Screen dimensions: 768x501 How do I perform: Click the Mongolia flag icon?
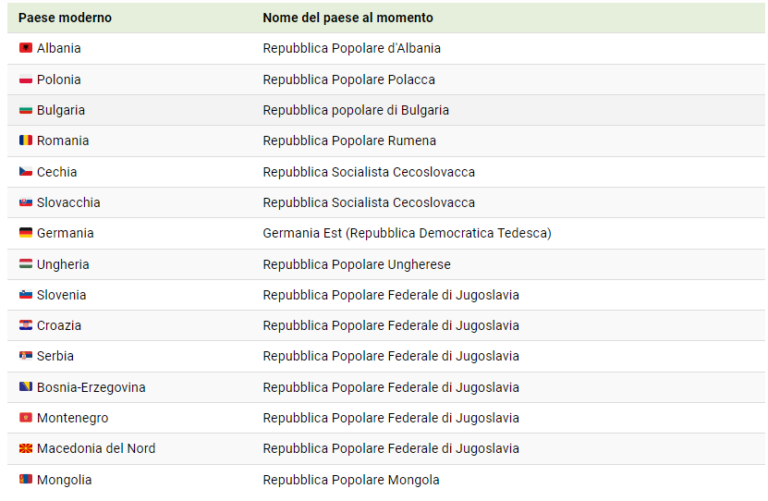pyautogui.click(x=25, y=479)
